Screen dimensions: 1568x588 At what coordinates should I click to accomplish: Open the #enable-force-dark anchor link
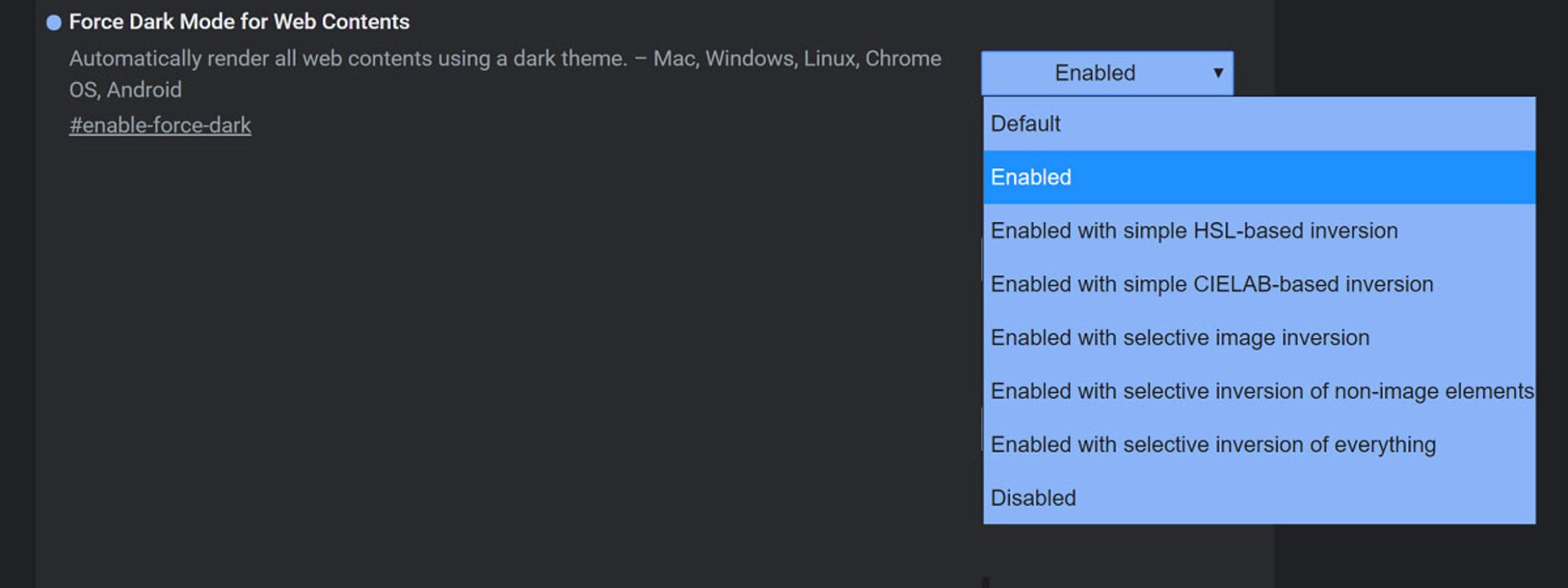(160, 125)
